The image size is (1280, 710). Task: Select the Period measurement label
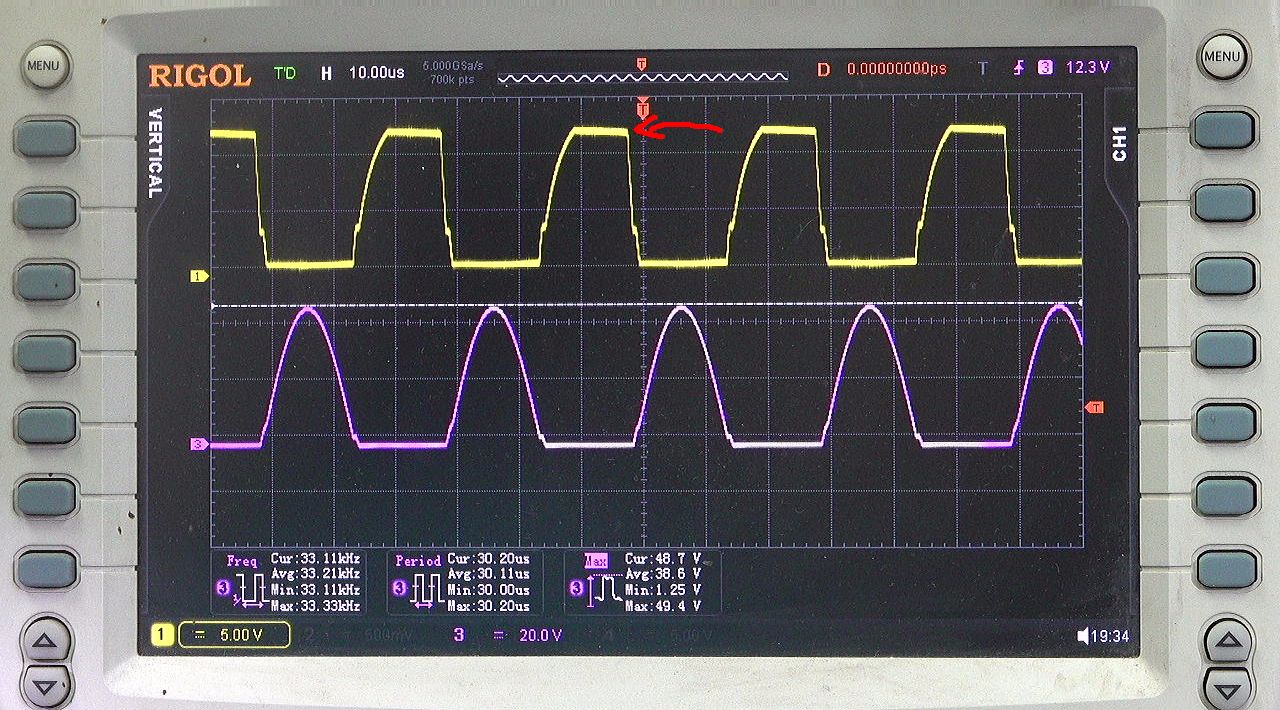coord(418,561)
